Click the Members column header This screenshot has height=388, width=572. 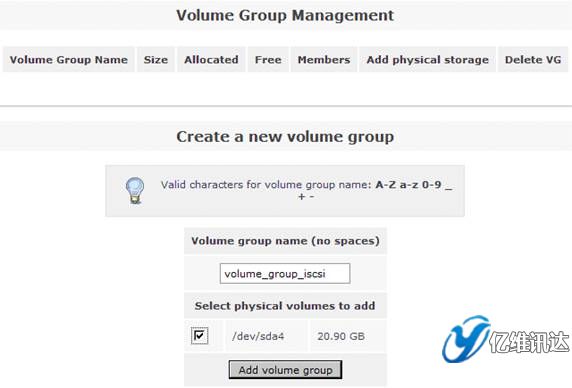[324, 59]
